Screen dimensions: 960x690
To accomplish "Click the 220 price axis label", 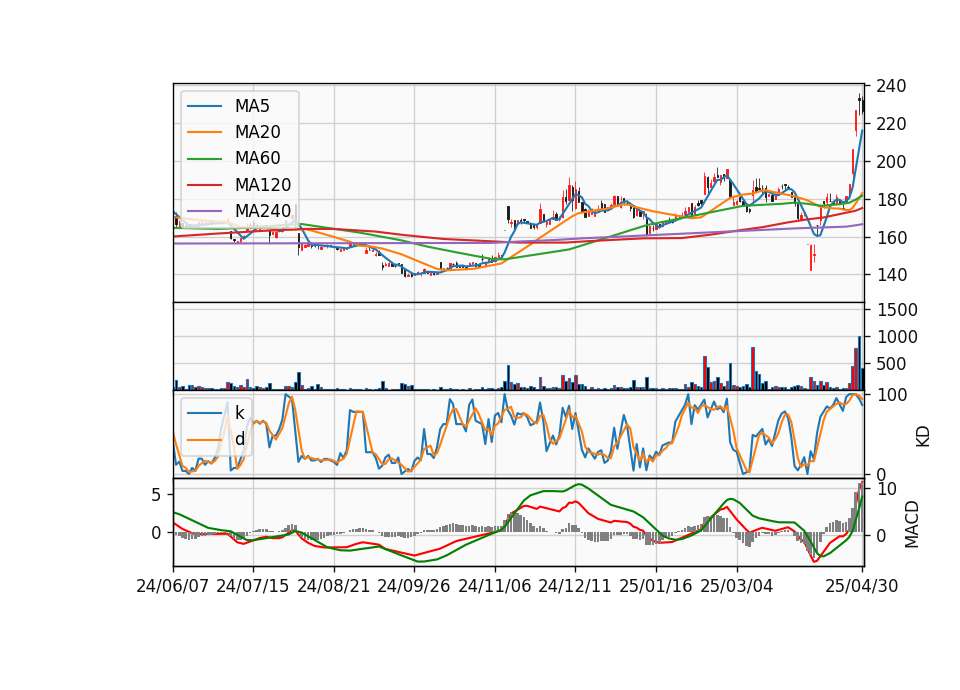I will (891, 124).
